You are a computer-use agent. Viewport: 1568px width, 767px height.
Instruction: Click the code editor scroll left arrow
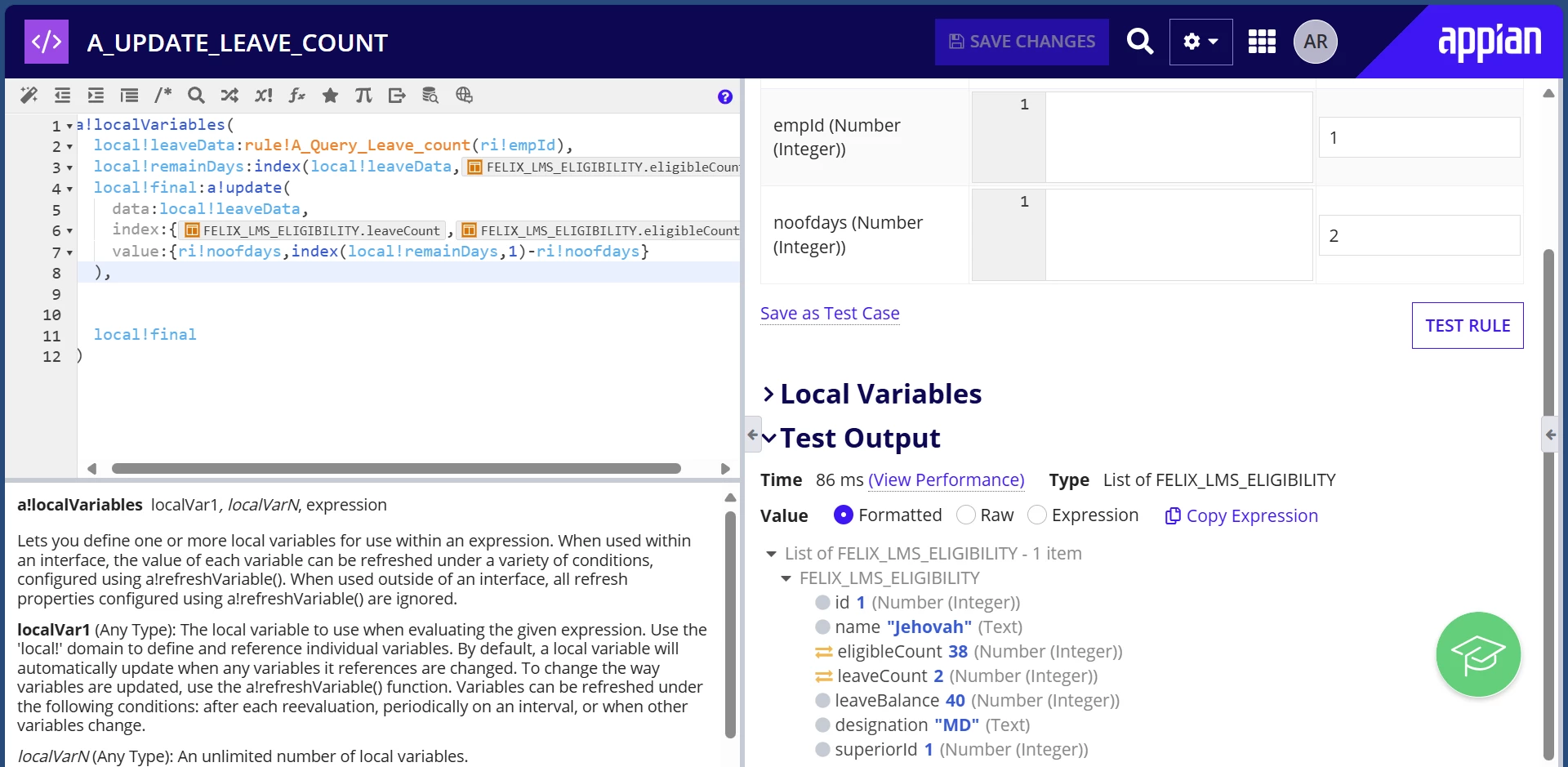click(x=91, y=469)
